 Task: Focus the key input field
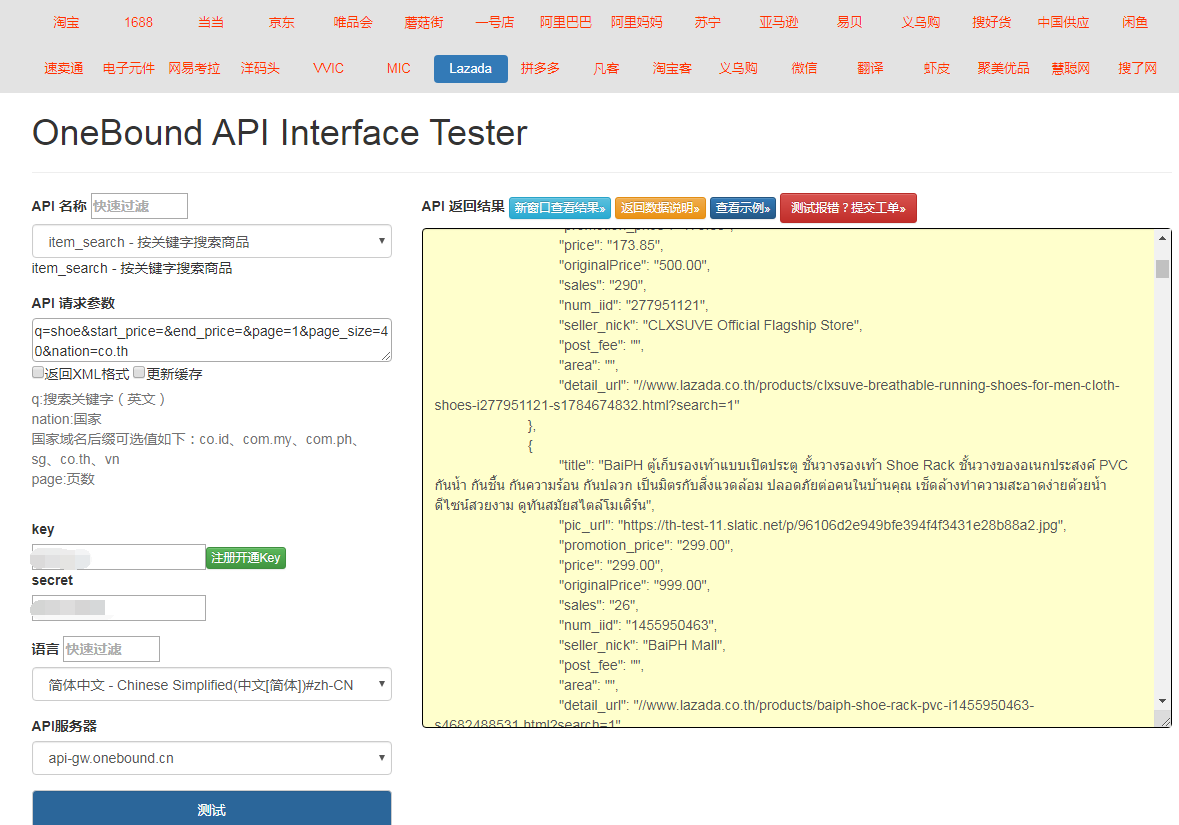point(118,557)
